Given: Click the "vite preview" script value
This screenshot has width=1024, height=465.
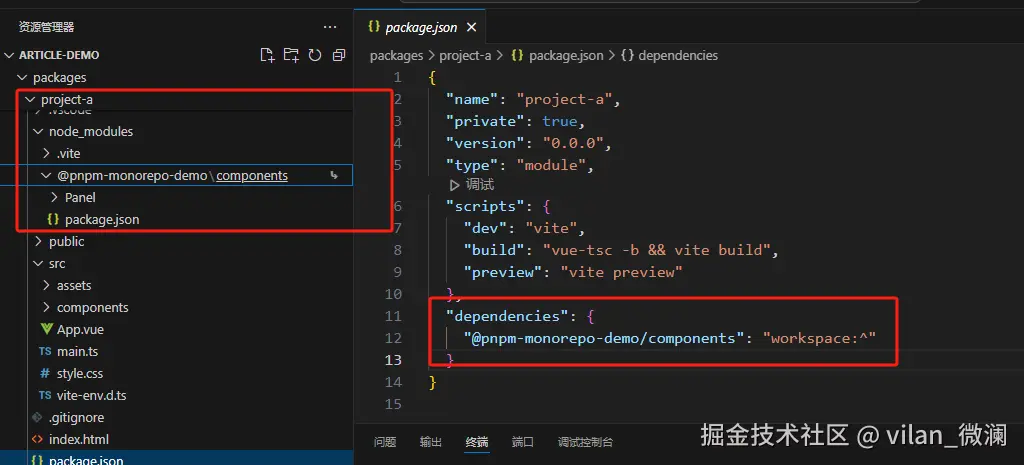Looking at the screenshot, I should pos(622,272).
